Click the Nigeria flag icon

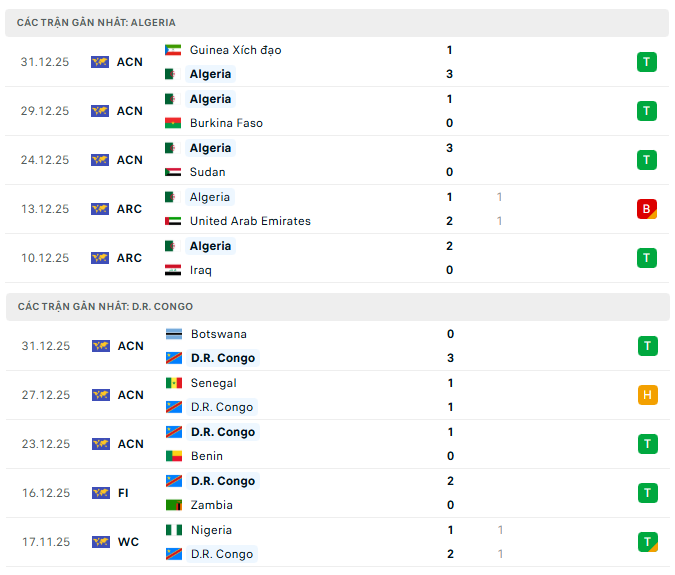172,530
